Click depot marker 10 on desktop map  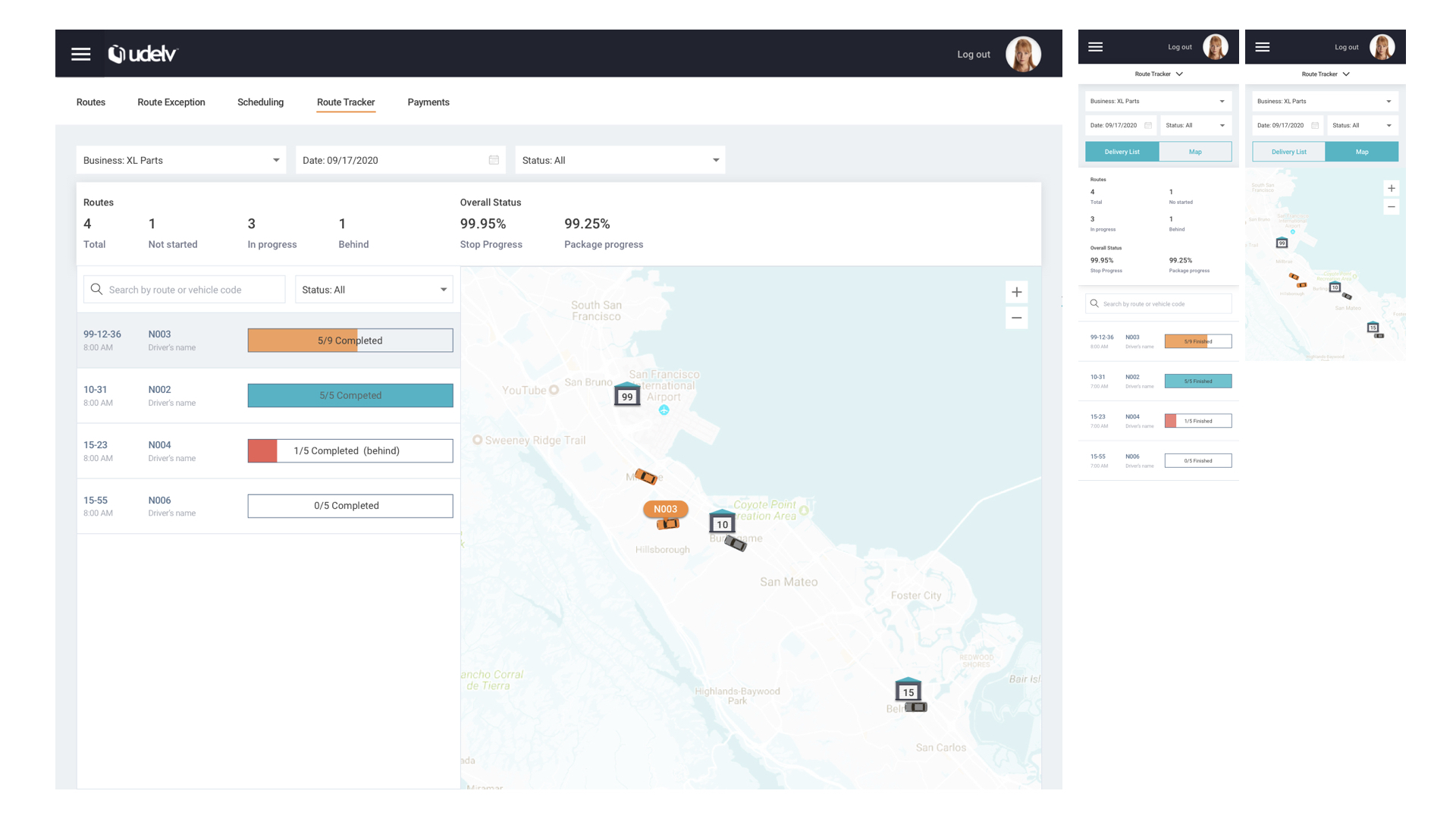722,522
